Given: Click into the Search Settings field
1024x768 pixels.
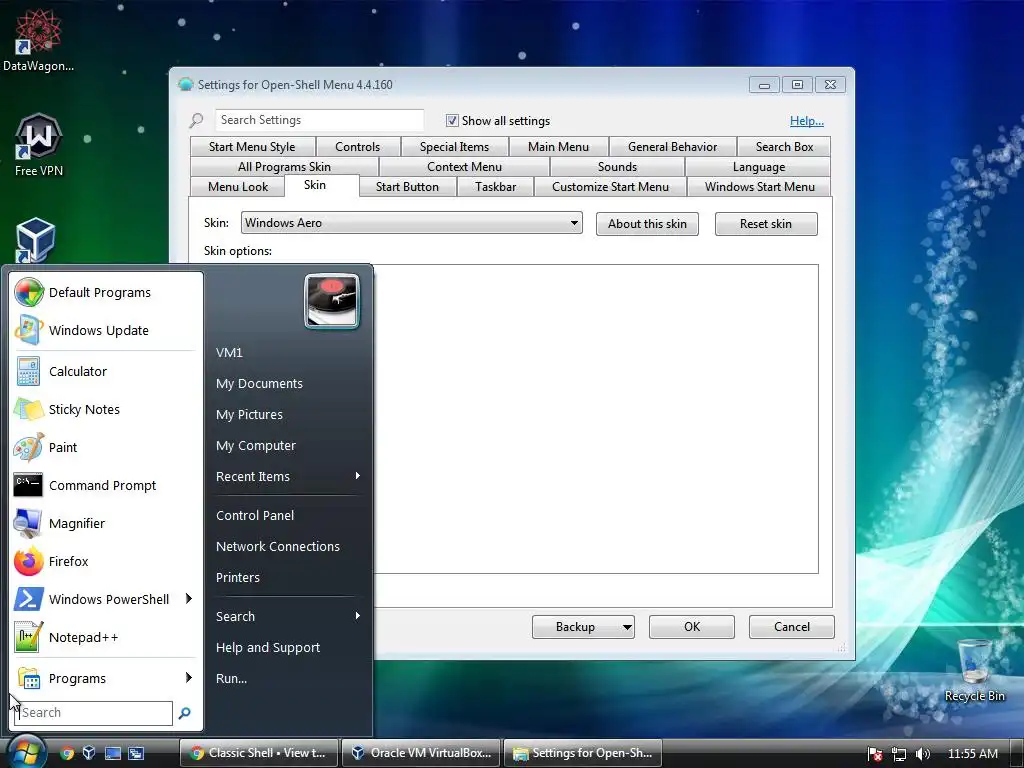Looking at the screenshot, I should coord(319,120).
